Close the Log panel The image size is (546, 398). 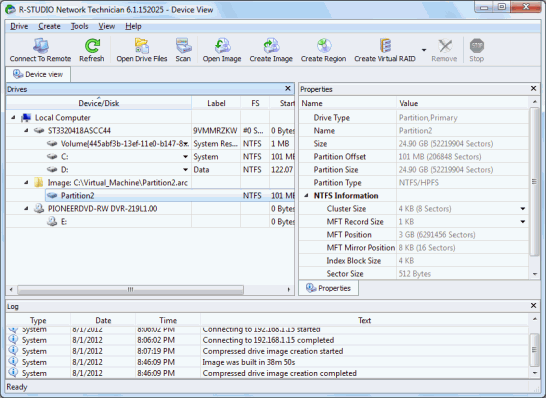tap(533, 305)
